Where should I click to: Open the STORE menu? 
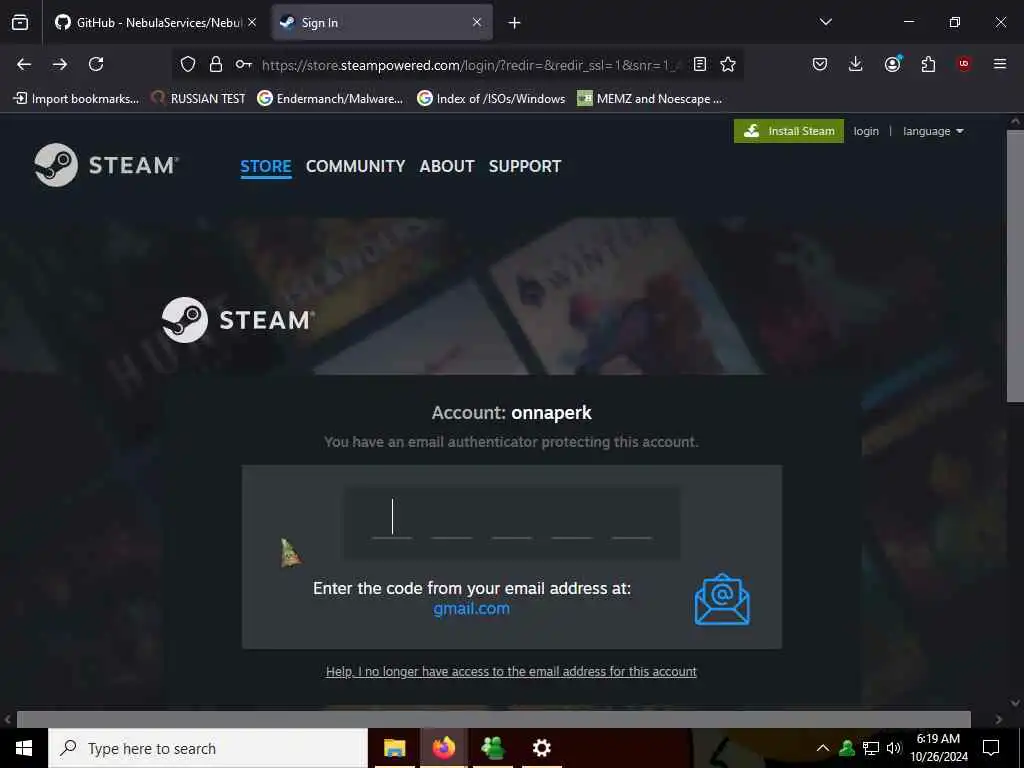point(266,166)
